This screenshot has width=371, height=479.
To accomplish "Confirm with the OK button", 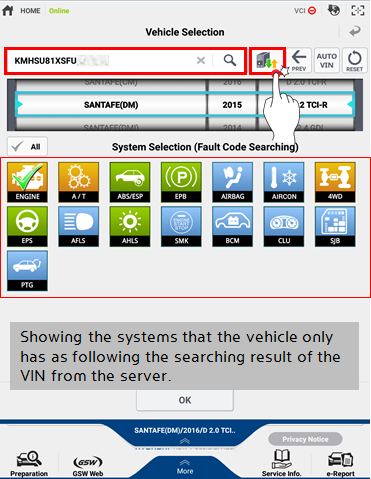I will 185,400.
